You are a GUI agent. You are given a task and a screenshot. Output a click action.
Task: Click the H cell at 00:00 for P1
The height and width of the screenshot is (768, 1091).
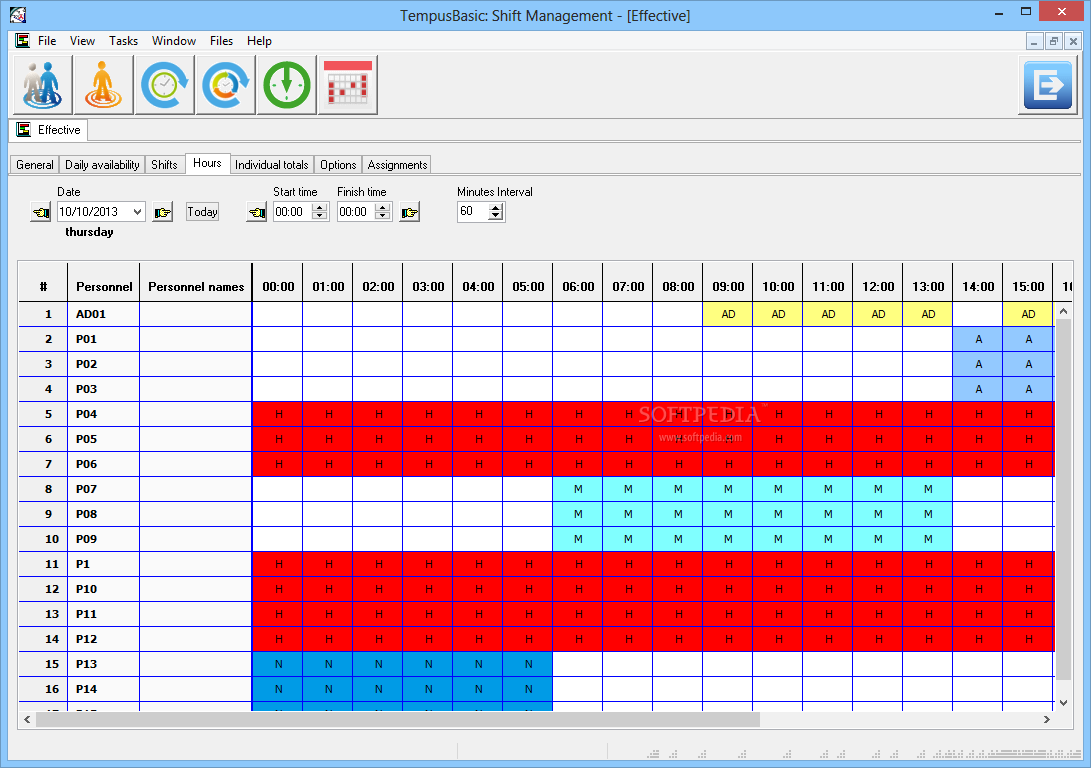click(x=278, y=564)
